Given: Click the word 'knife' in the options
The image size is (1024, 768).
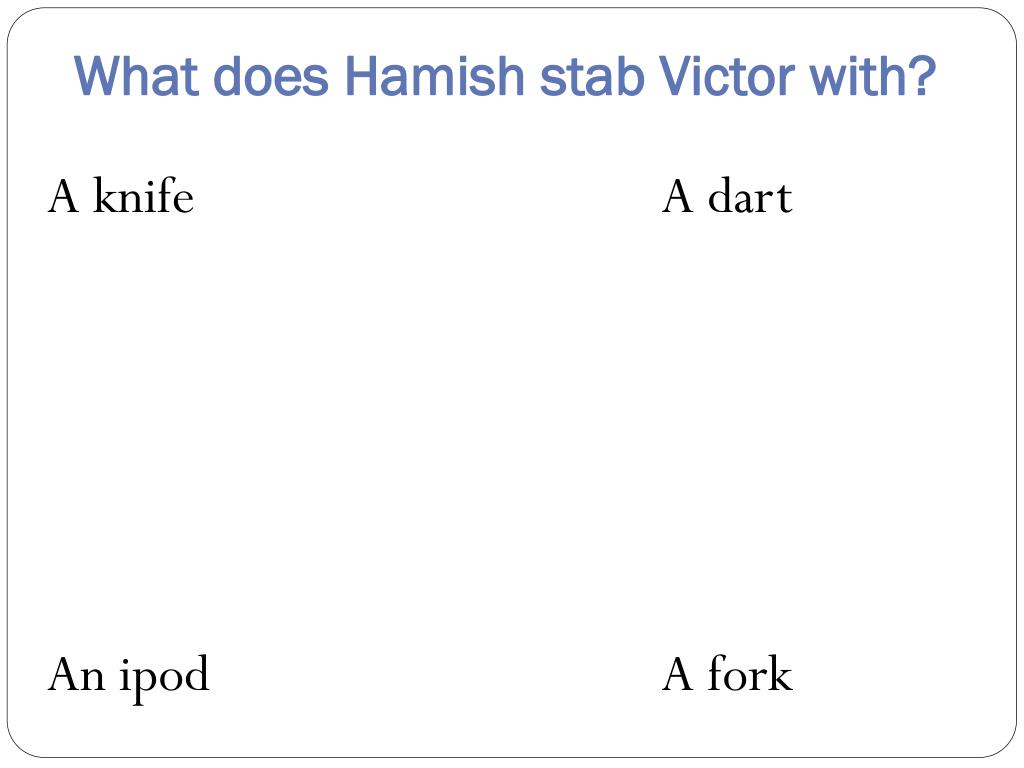Looking at the screenshot, I should (x=144, y=195).
